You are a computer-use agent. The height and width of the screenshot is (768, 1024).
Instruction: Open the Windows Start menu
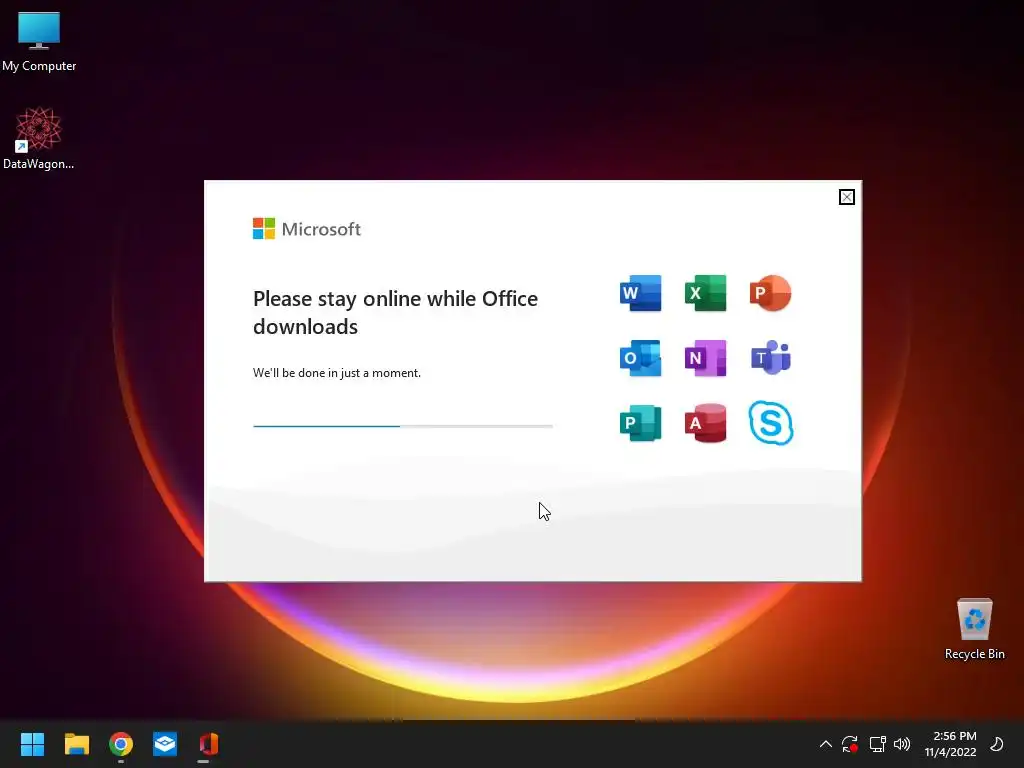click(x=32, y=744)
